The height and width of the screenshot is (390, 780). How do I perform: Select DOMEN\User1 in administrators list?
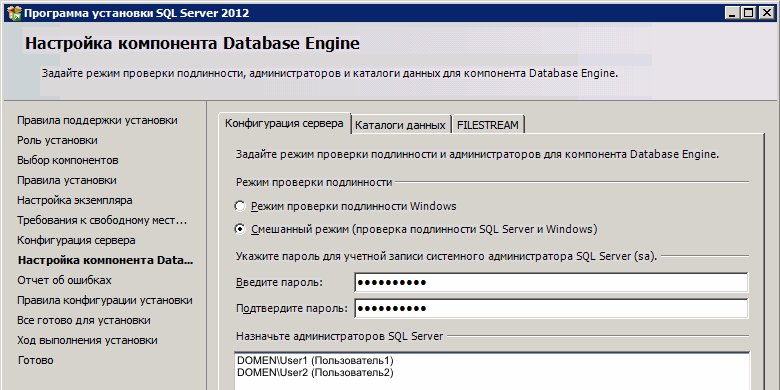(315, 360)
